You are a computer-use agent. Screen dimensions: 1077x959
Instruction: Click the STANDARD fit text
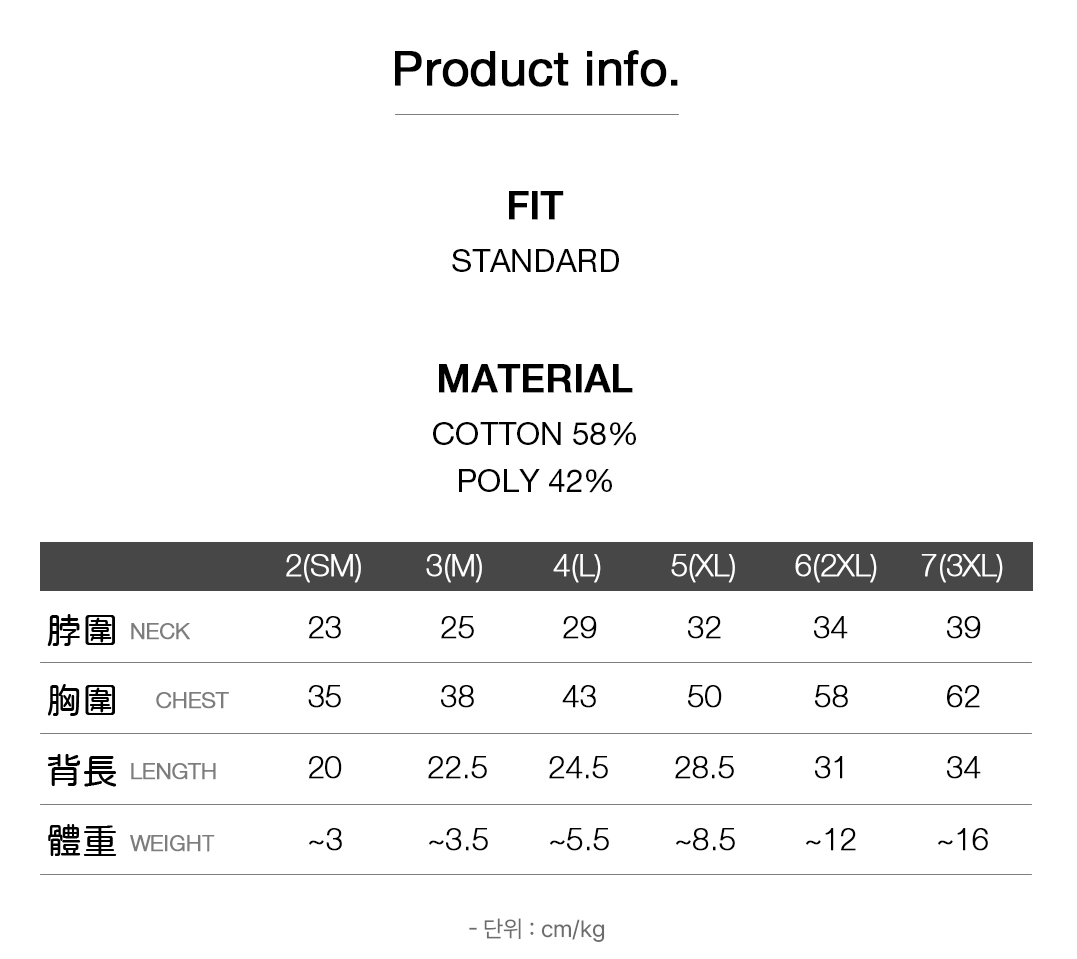pos(535,261)
